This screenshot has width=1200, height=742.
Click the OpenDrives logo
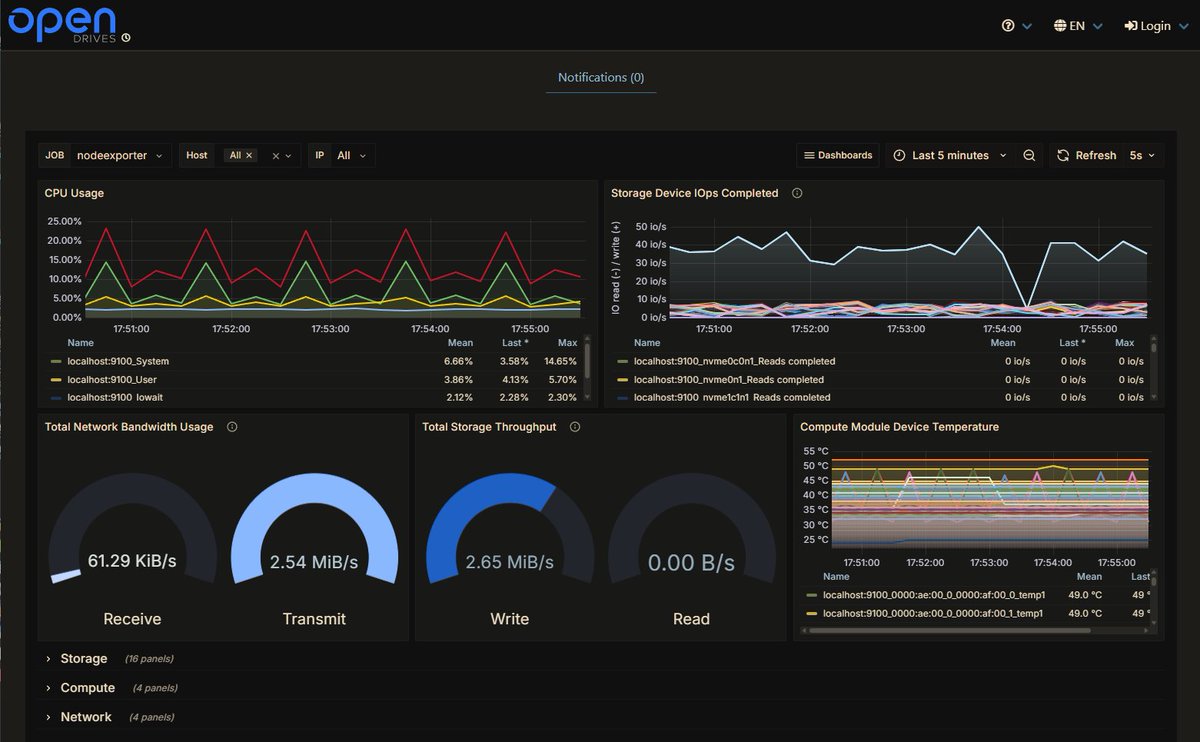click(x=69, y=25)
